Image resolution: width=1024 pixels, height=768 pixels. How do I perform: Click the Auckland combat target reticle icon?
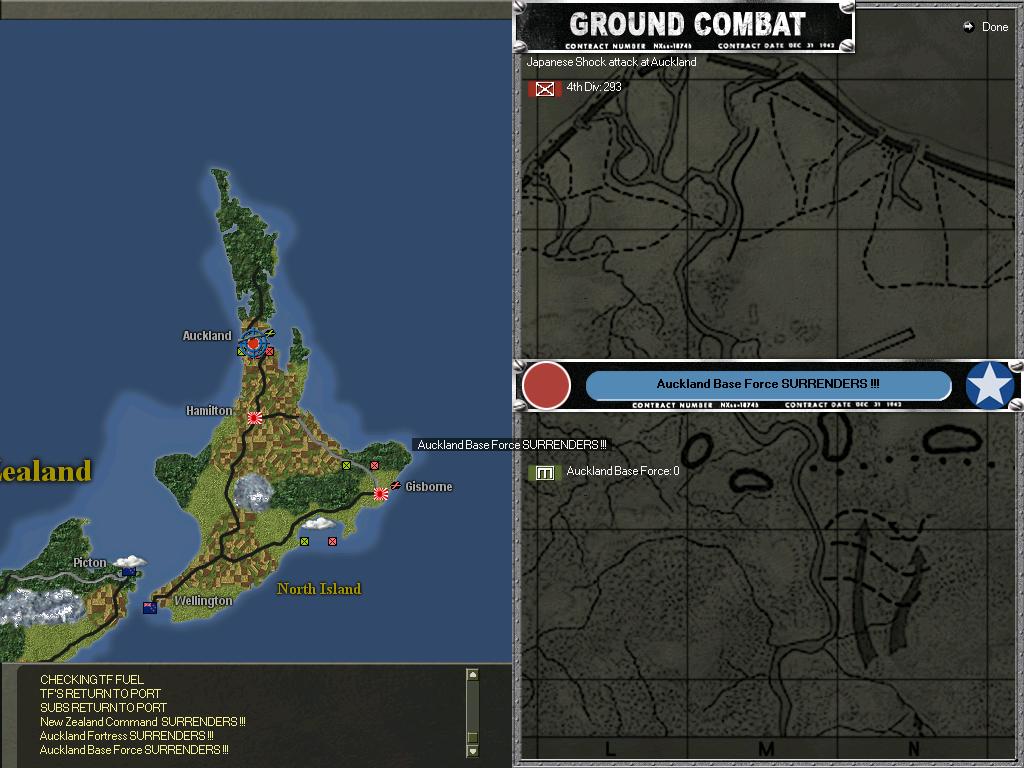click(252, 343)
